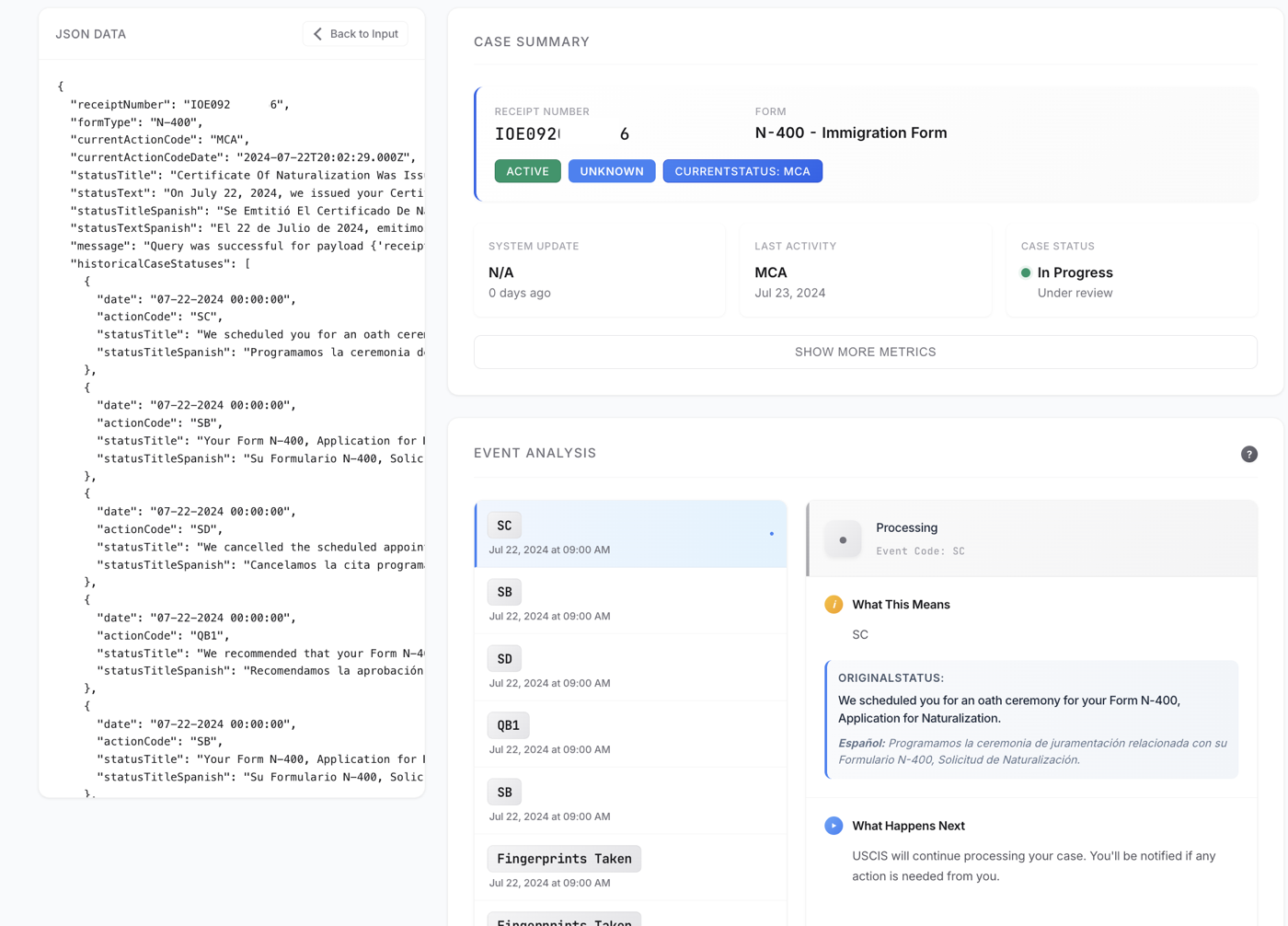This screenshot has width=1288, height=926.
Task: Click the "historicalCaseStatuses" JSON line
Action: [x=160, y=263]
